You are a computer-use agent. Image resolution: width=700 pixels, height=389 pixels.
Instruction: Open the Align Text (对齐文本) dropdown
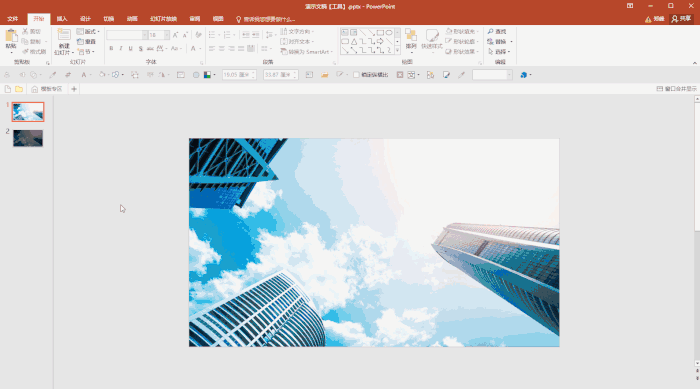point(297,42)
